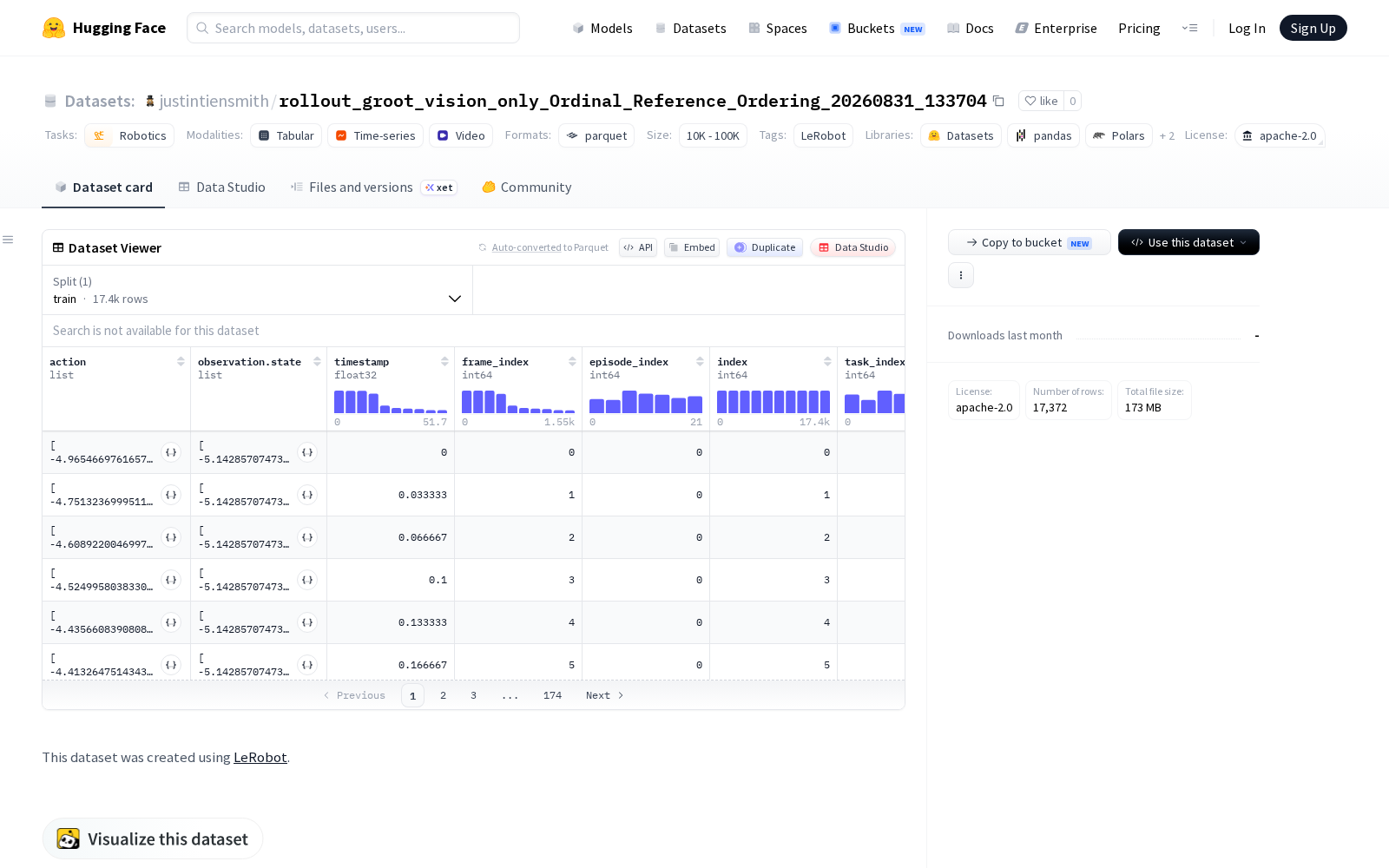Open Buckets in the navigation bar
This screenshot has height=868, width=1389.
[877, 28]
